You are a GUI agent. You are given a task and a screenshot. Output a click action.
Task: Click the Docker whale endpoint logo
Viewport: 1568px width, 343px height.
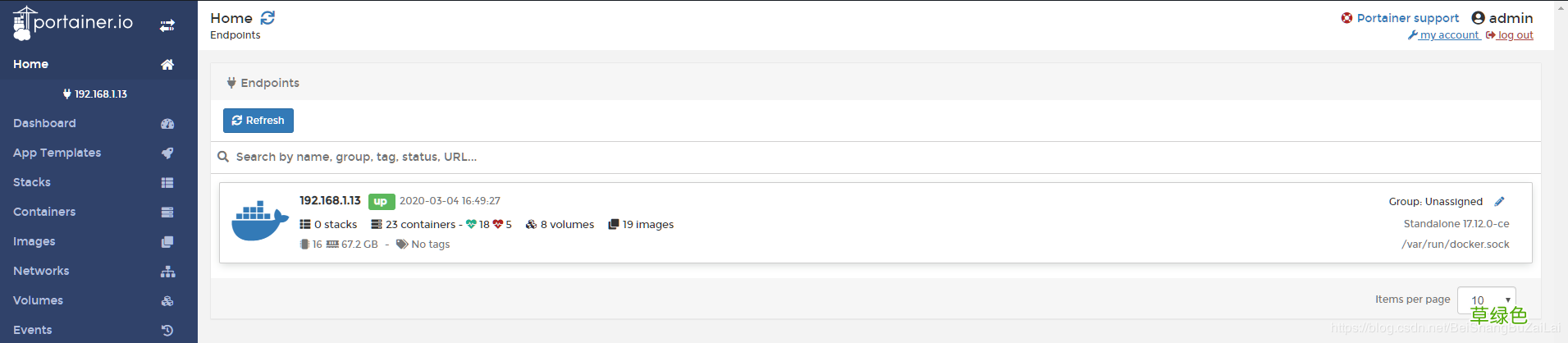point(259,221)
